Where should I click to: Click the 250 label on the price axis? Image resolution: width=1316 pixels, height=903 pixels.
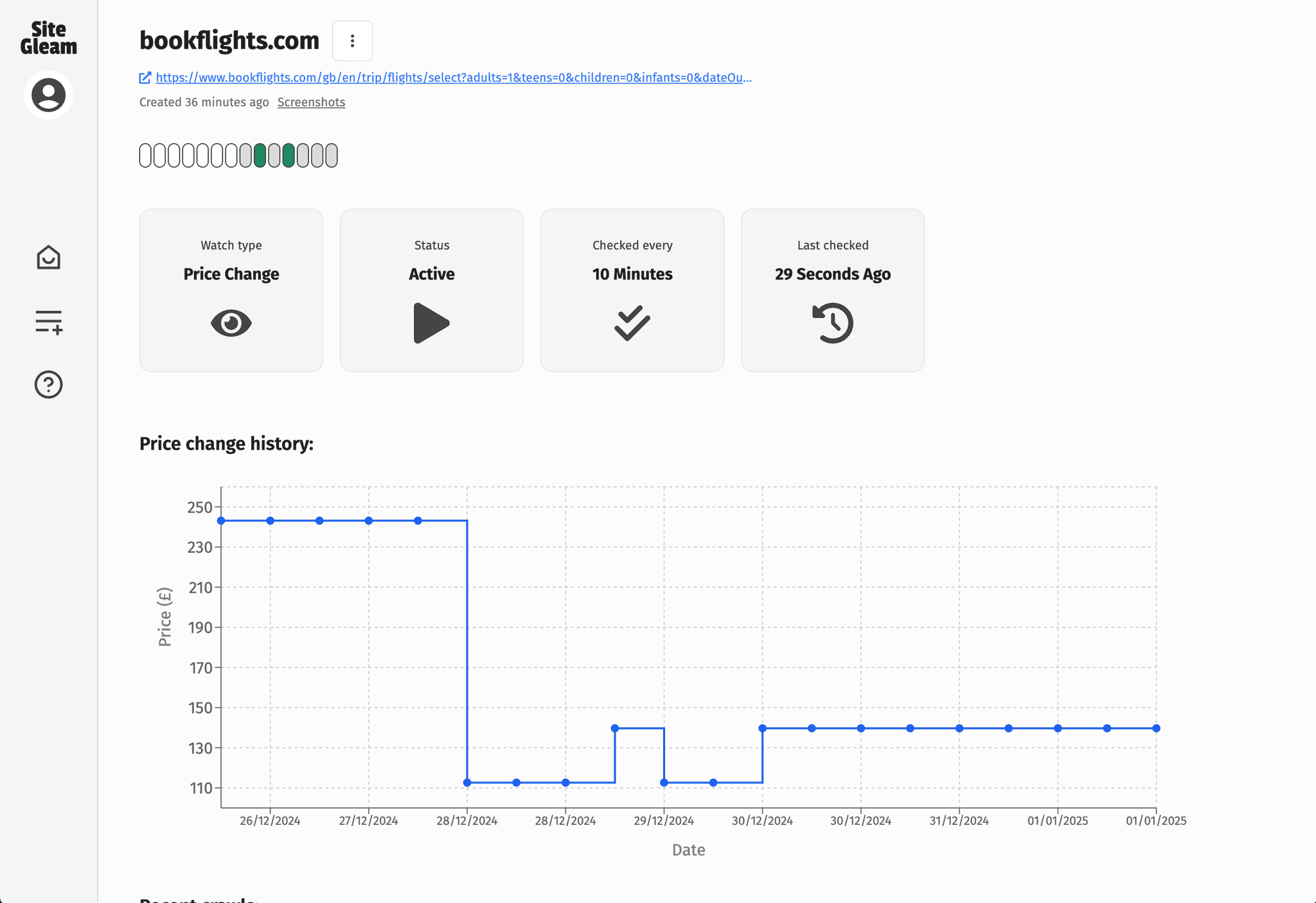click(200, 507)
